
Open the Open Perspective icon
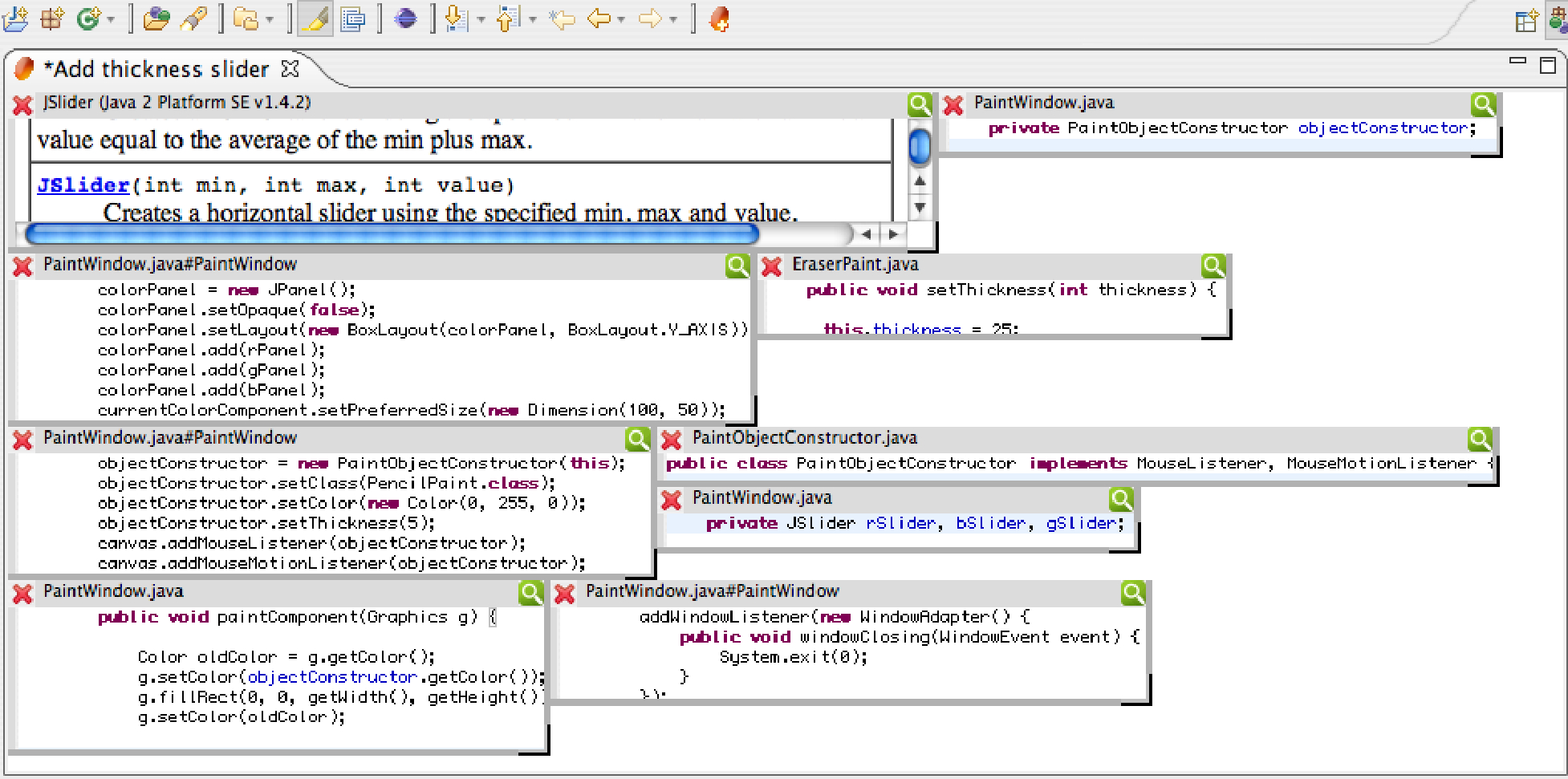[1525, 21]
